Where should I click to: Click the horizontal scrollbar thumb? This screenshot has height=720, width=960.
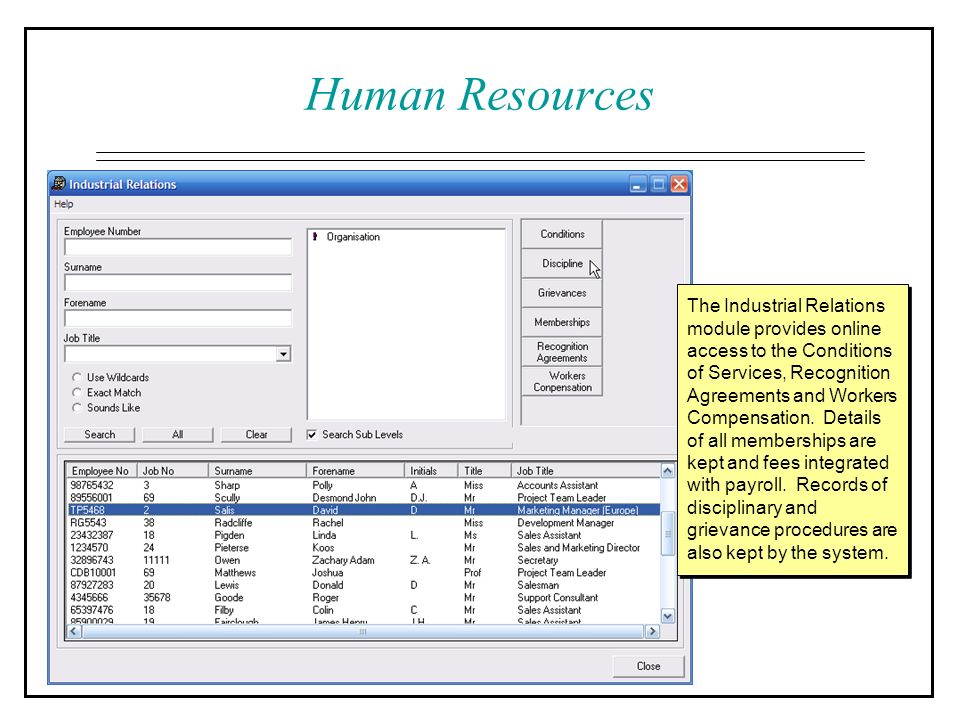[x=363, y=631]
